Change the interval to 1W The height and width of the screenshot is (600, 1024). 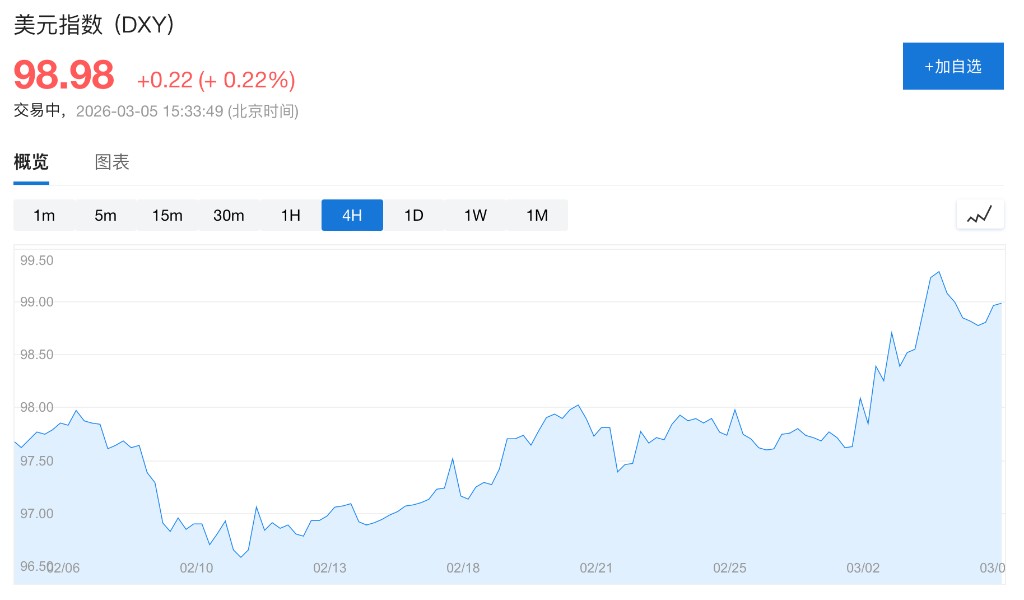coord(475,215)
